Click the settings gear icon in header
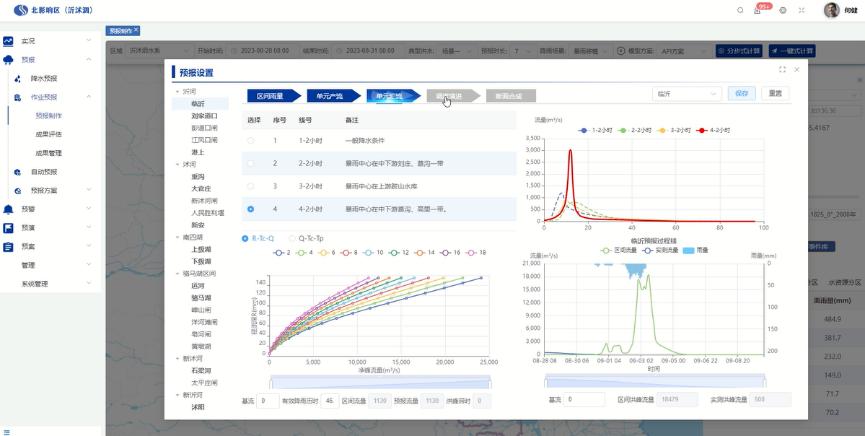Image resolution: width=865 pixels, height=436 pixels. click(x=782, y=10)
